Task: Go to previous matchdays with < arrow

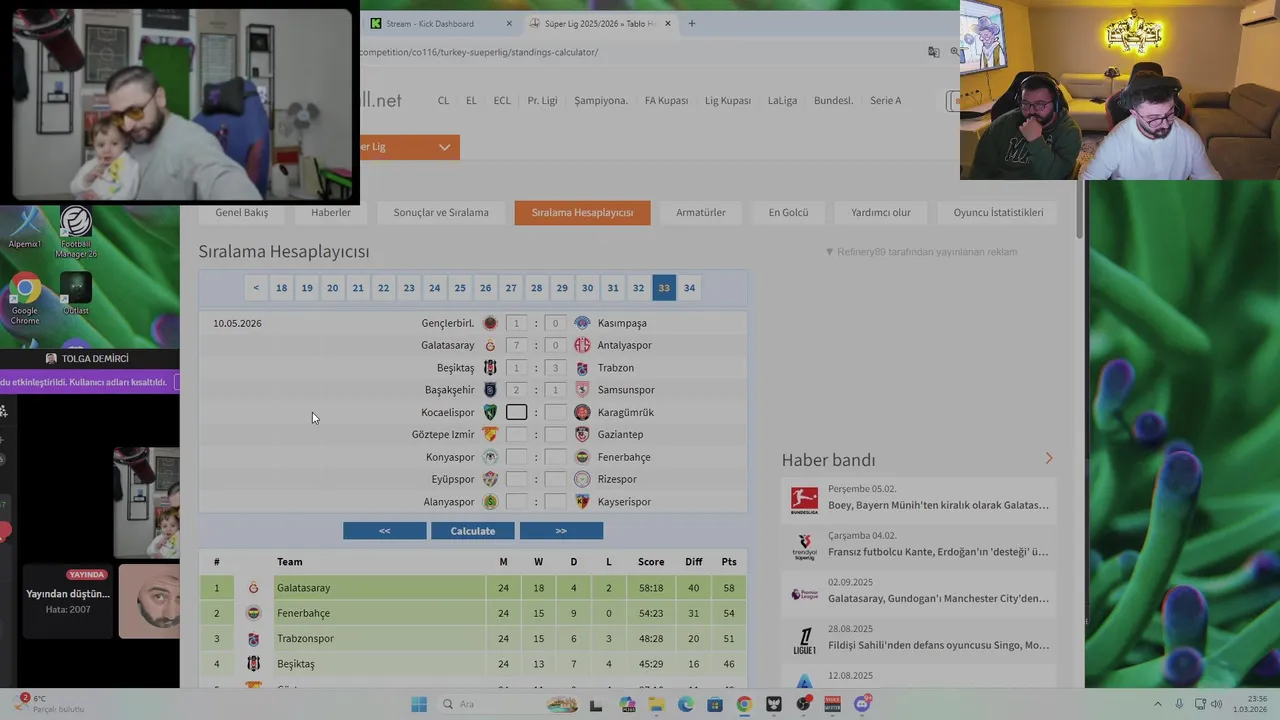Action: click(x=256, y=288)
